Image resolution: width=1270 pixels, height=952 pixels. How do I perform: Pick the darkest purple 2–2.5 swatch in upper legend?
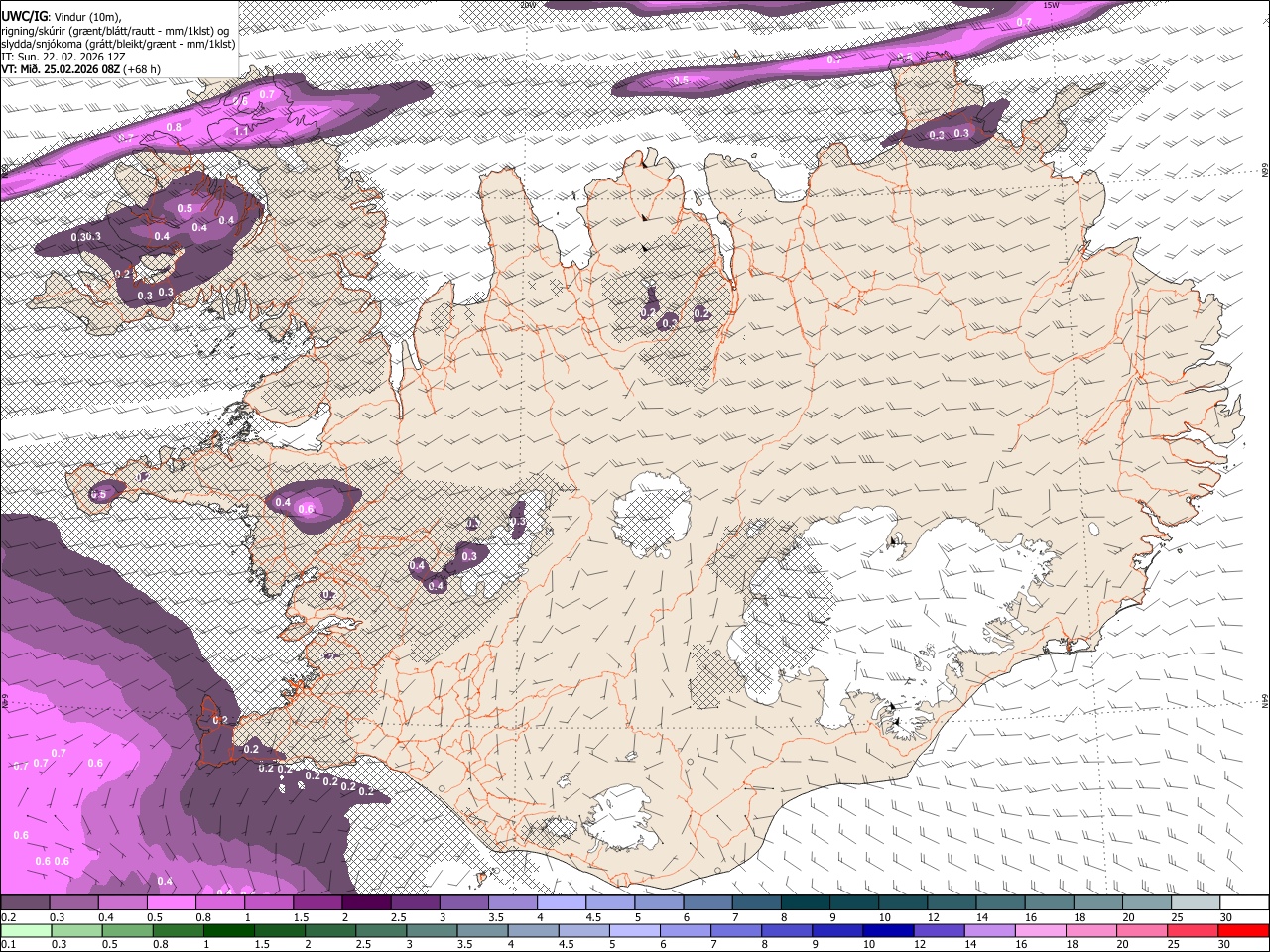366,903
